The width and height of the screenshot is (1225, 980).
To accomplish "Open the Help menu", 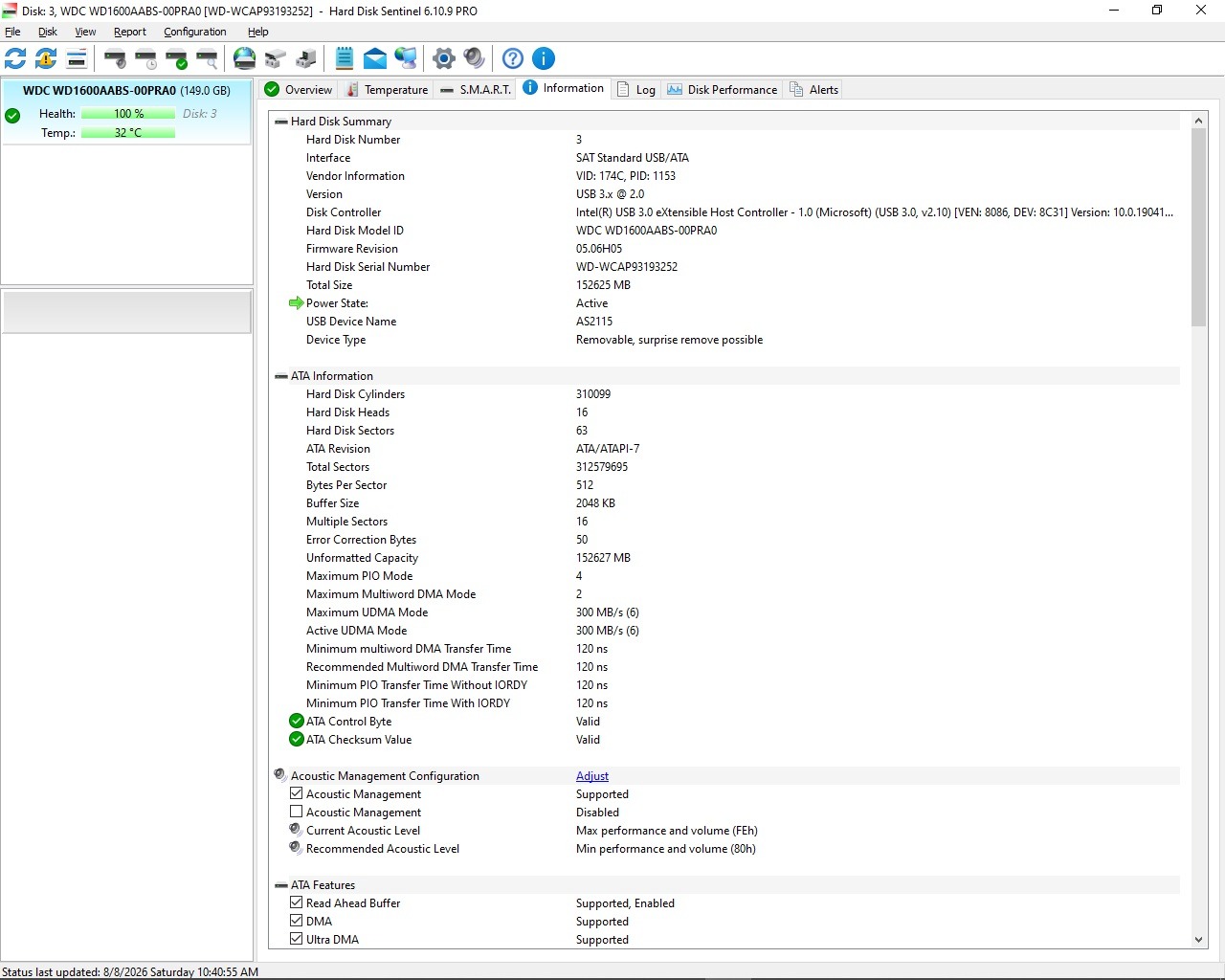I will pos(258,32).
